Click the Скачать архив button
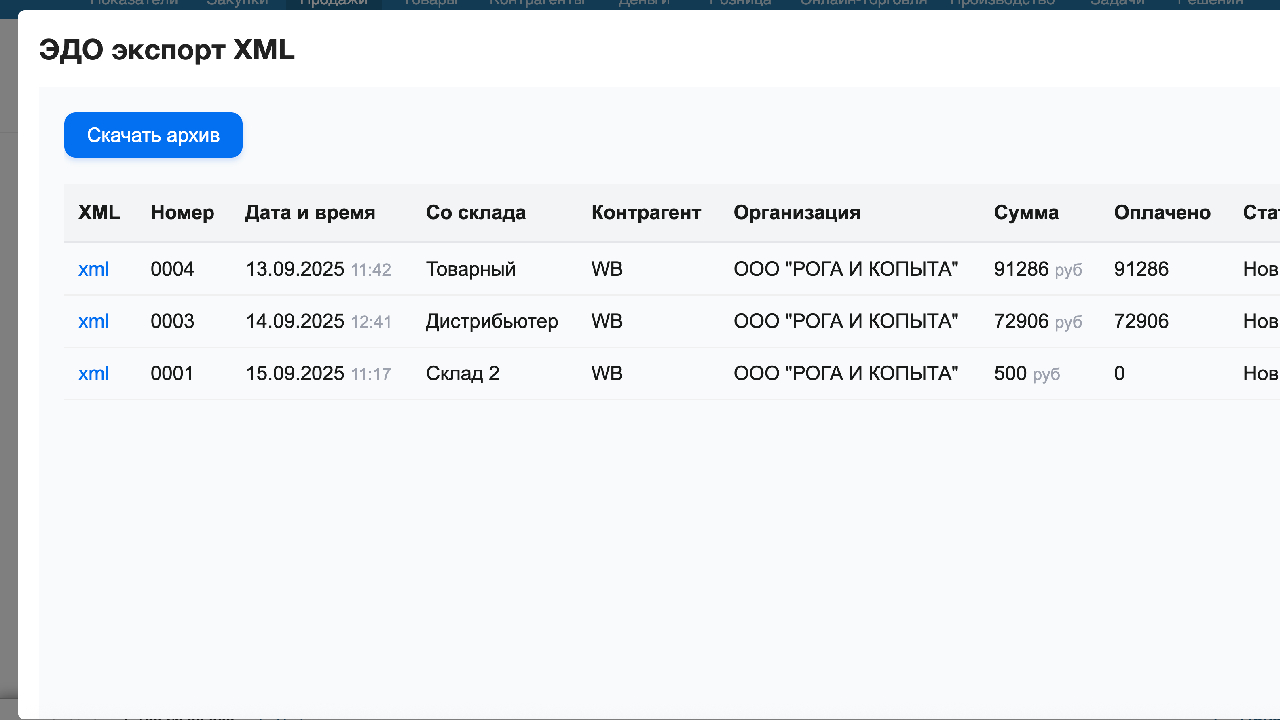 153,135
